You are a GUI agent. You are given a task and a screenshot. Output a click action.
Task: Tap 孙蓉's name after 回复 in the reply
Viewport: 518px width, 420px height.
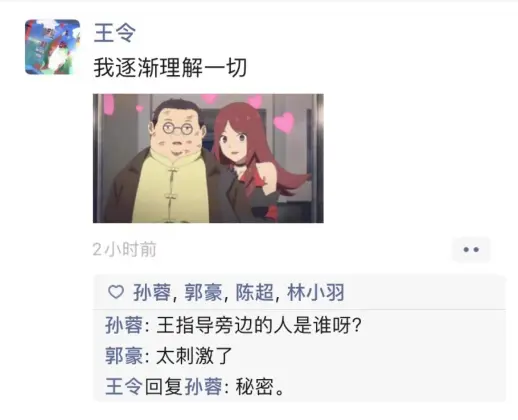pos(203,387)
